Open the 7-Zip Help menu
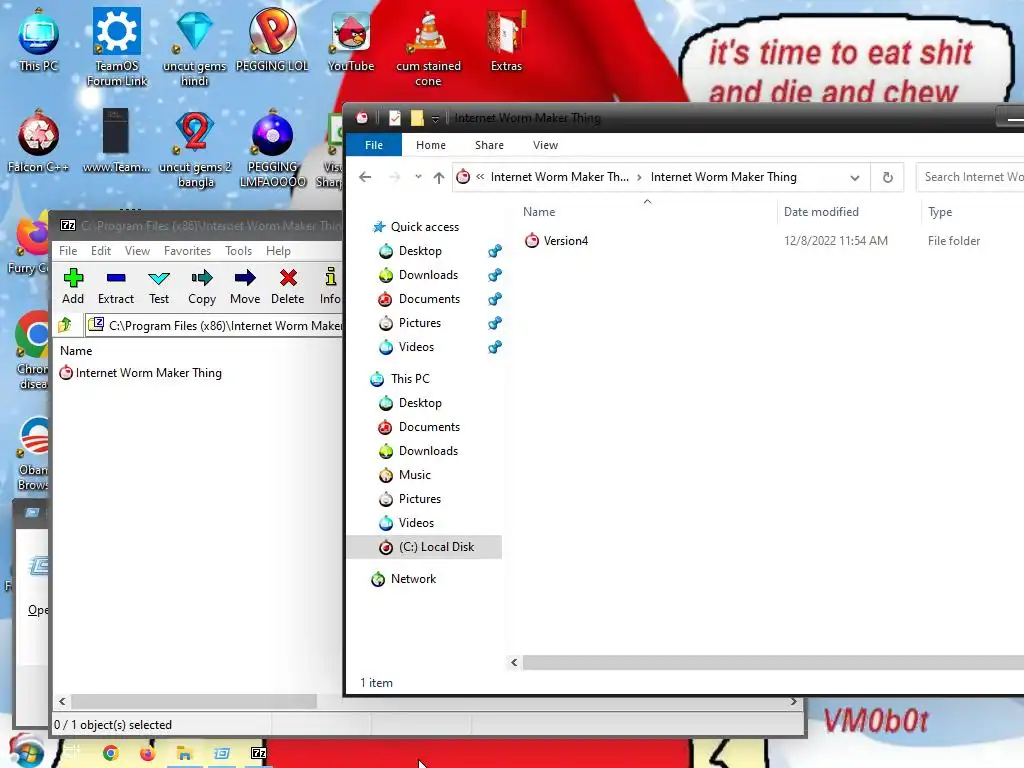Viewport: 1024px width, 768px height. click(x=278, y=251)
